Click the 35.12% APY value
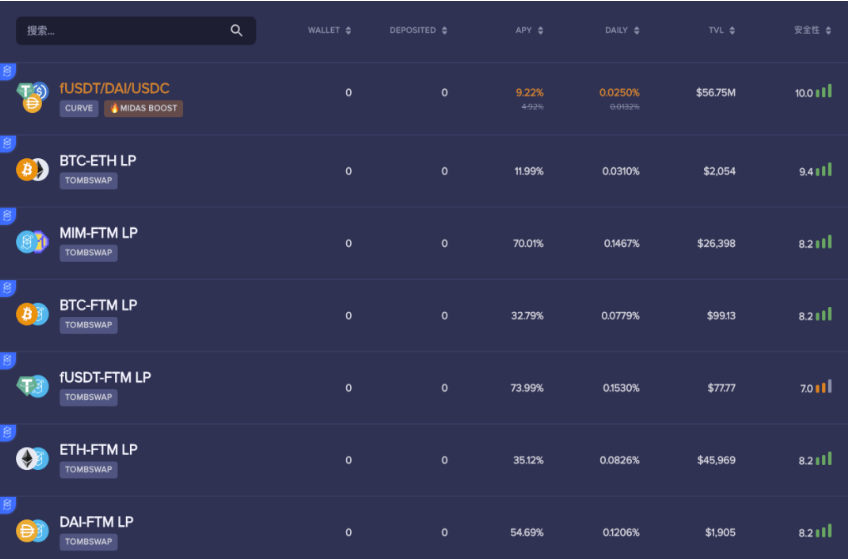848x559 pixels. click(x=528, y=460)
